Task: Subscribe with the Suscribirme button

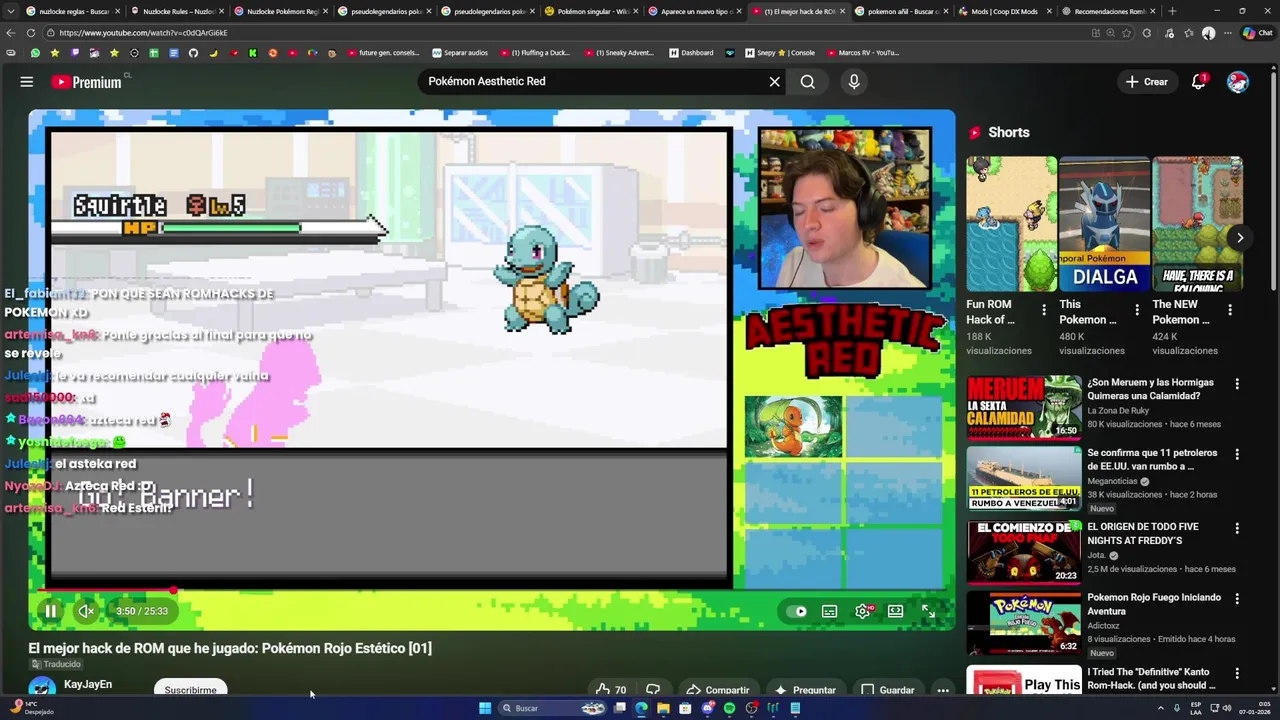Action: tap(190, 690)
